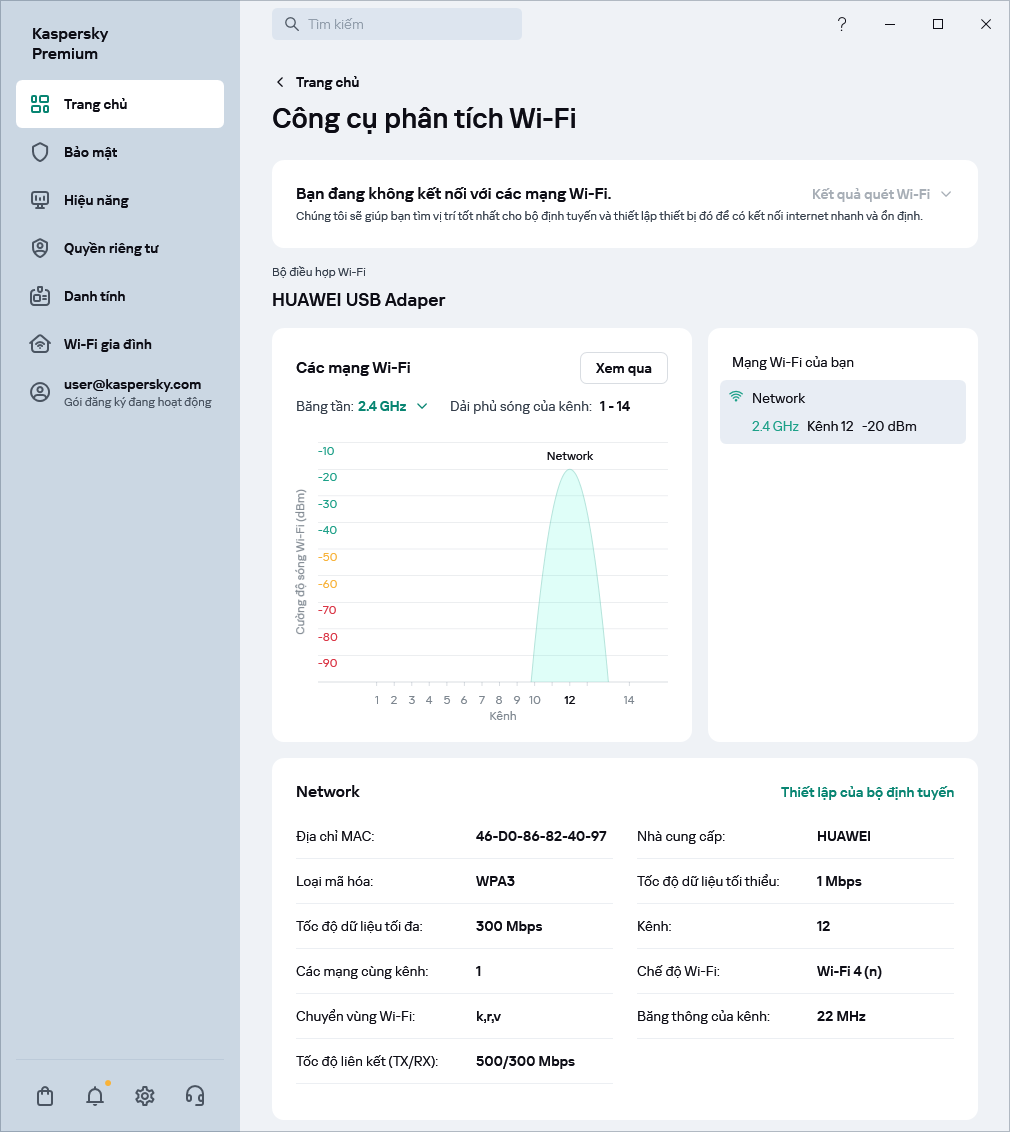Select Danh tính in the sidebar
The height and width of the screenshot is (1132, 1010).
click(94, 296)
